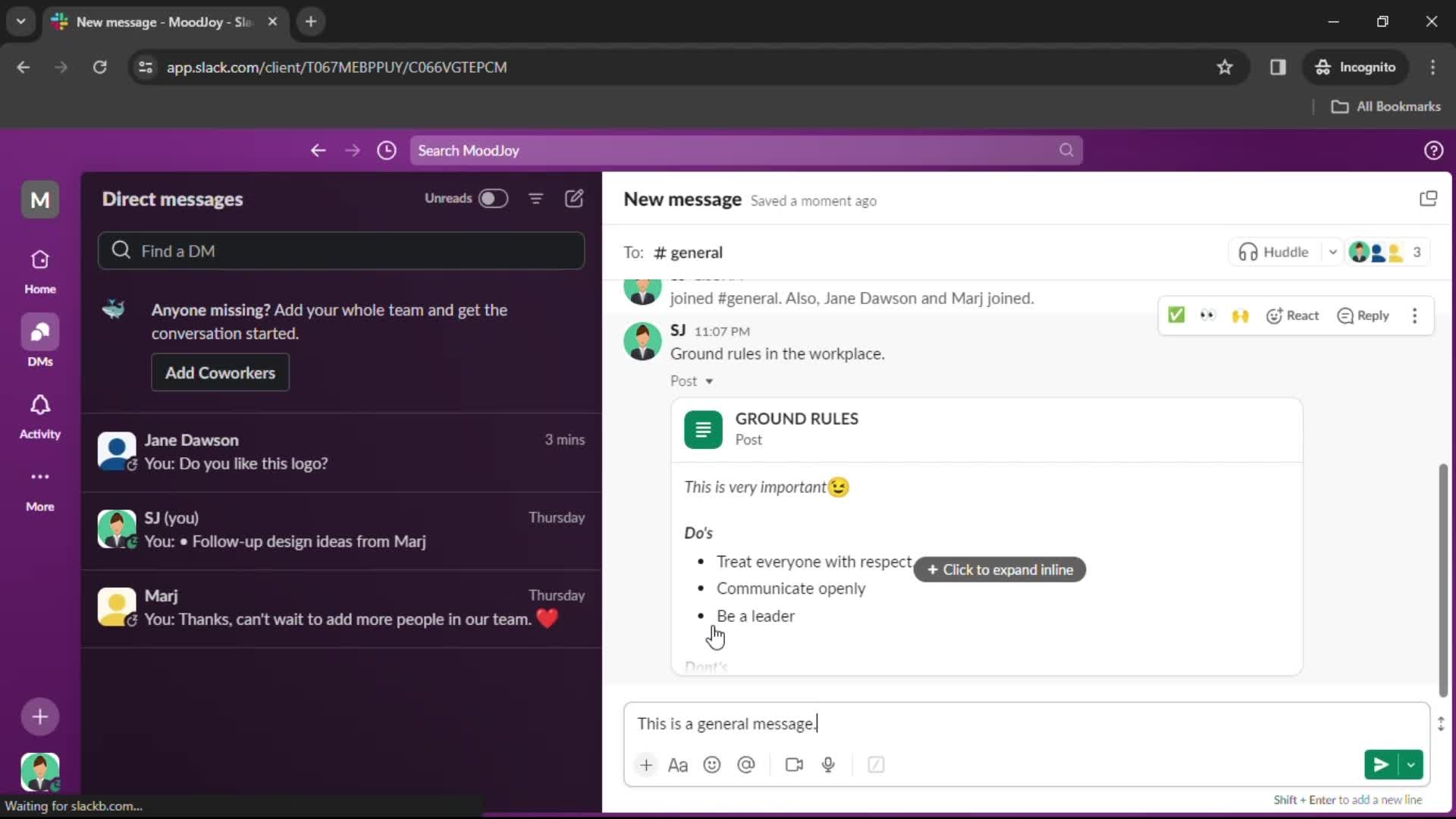Open the send message dropdown arrow

[1411, 764]
